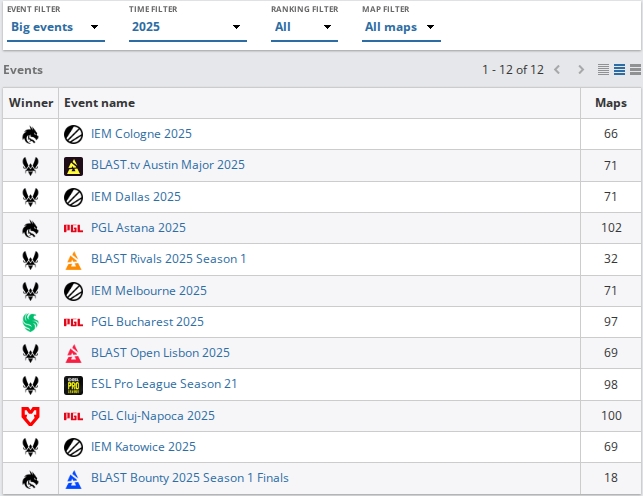Viewport: 643px width, 496px height.
Task: Click maps count 102 for PGL Astana
Action: (x=611, y=228)
